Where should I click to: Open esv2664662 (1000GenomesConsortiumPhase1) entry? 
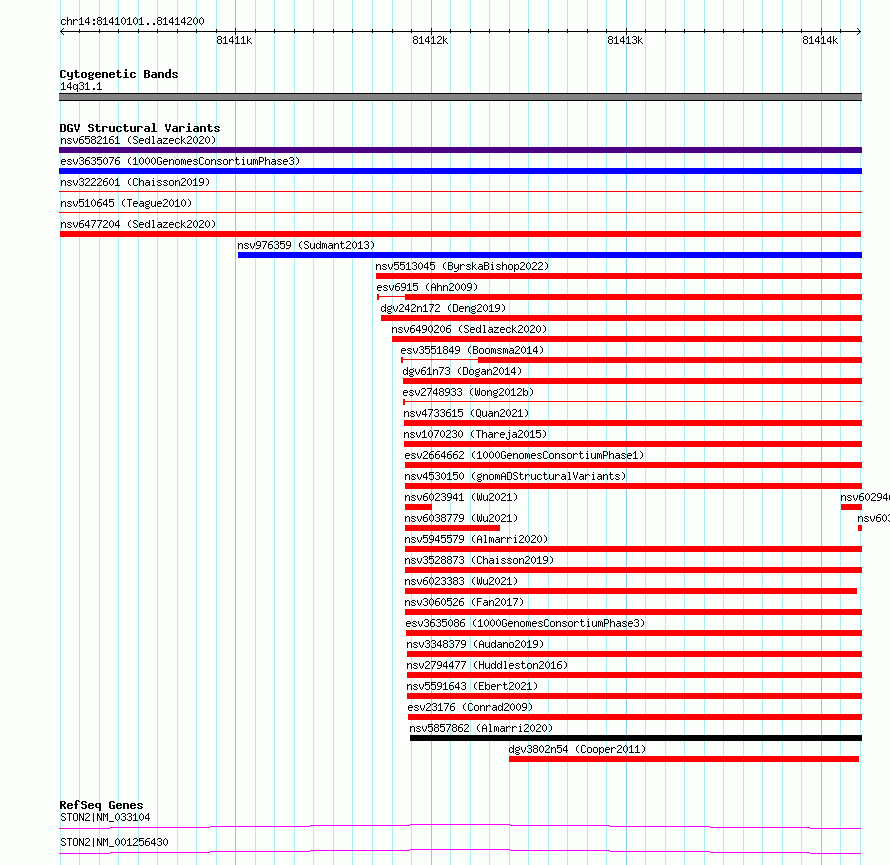(x=524, y=455)
